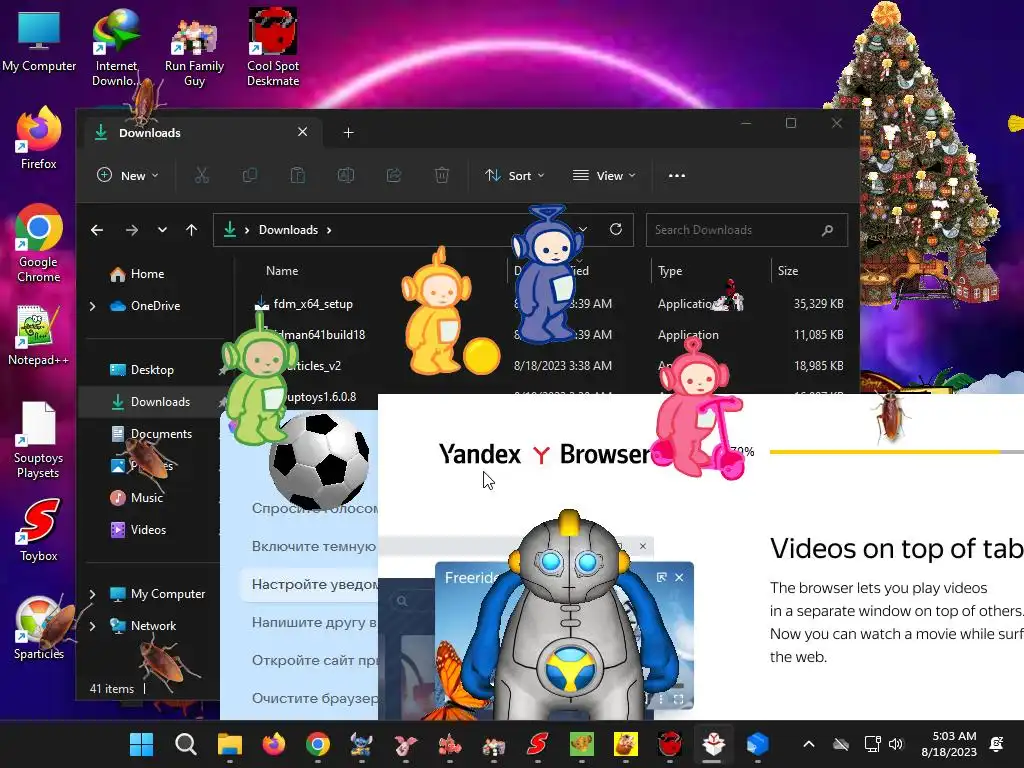Sort files by Name column header
Screen dimensions: 1024x768
[x=282, y=270]
